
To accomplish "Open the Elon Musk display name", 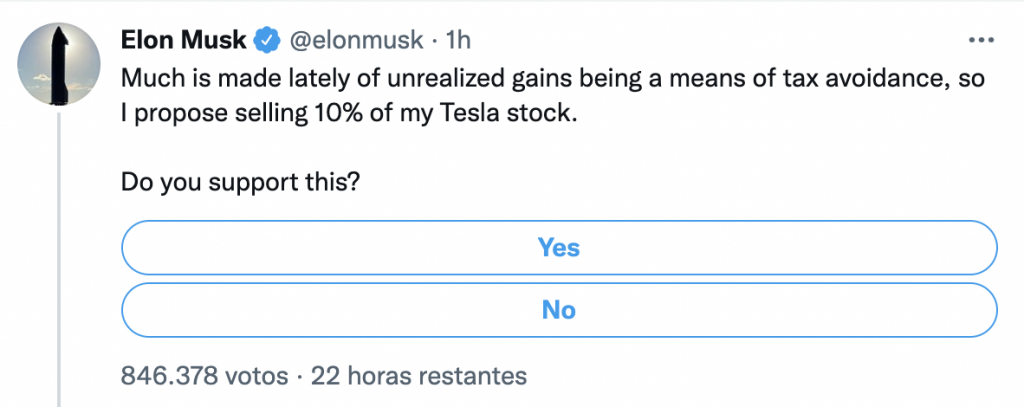I will [x=185, y=40].
